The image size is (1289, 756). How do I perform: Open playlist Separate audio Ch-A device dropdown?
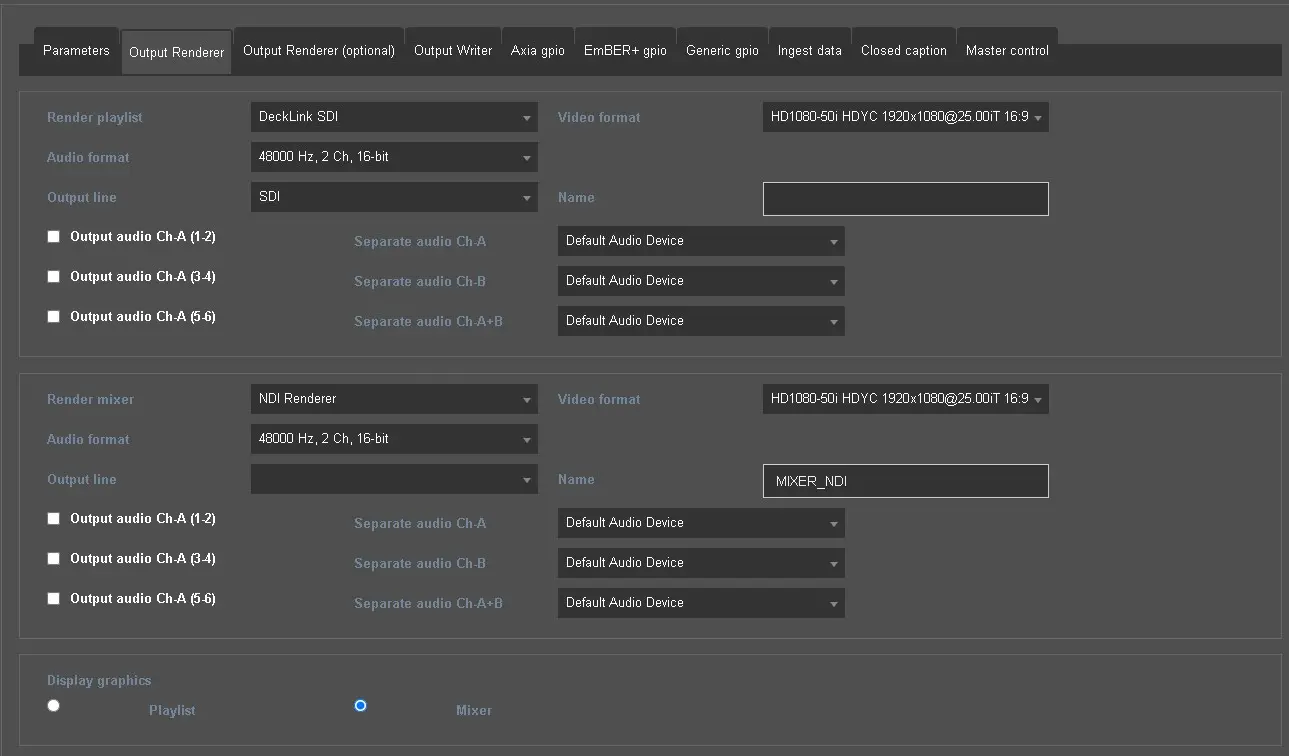click(700, 241)
